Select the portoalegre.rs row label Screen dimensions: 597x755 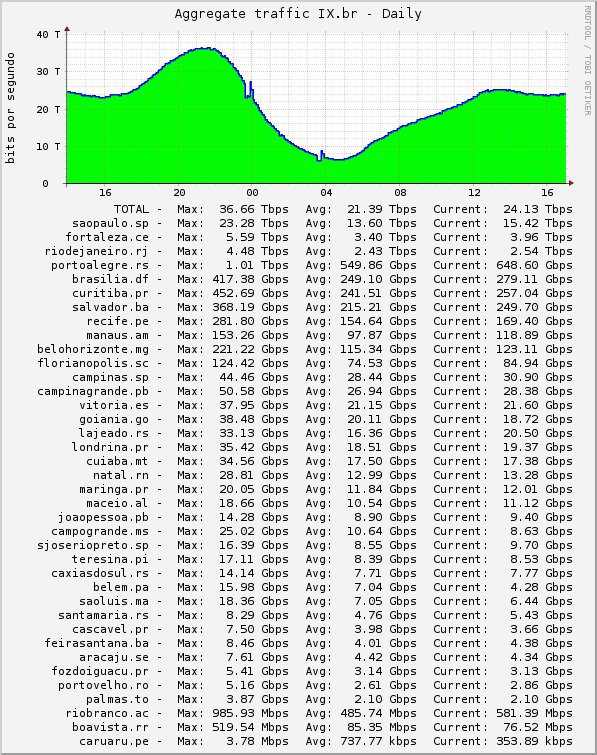(100, 265)
